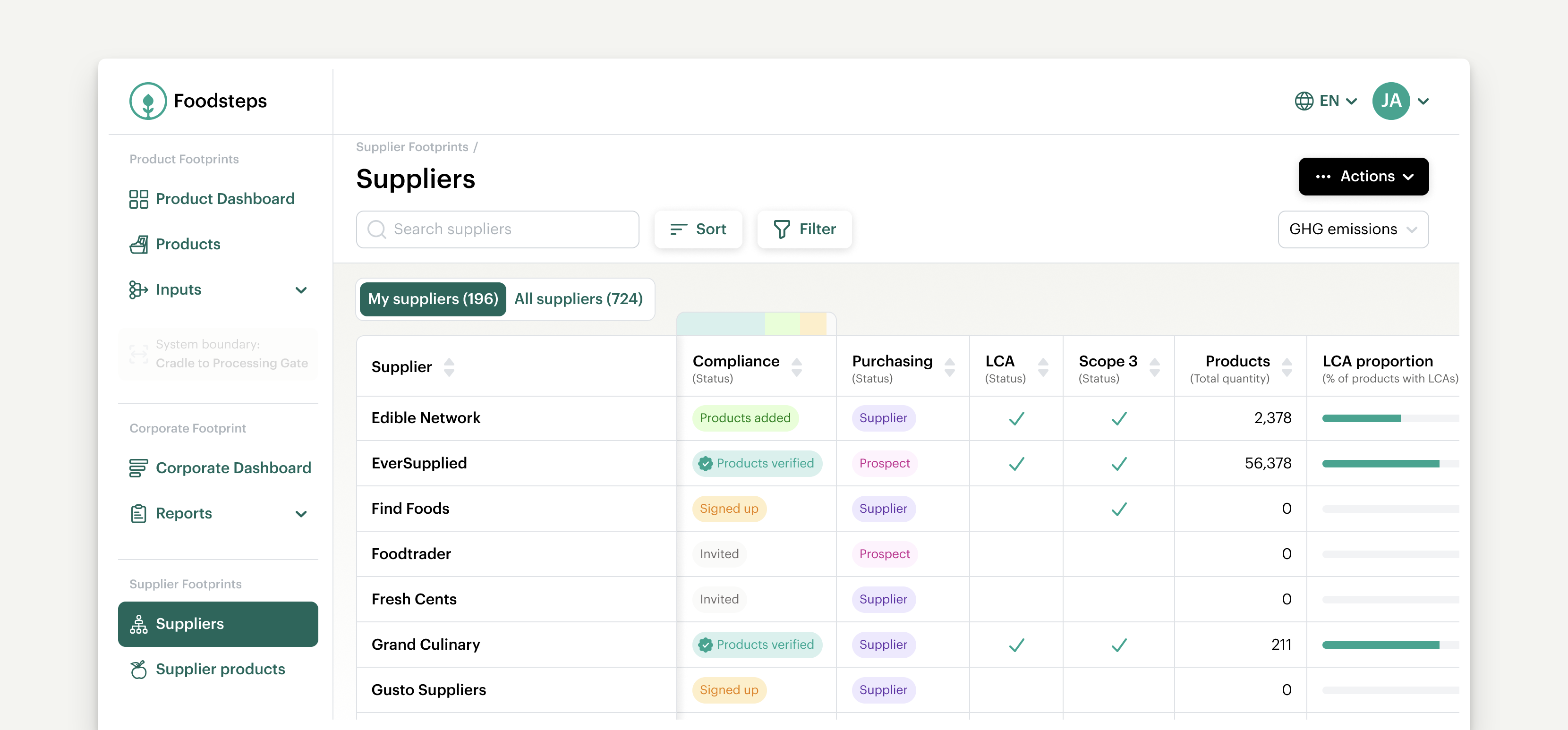
Task: Click the Filter button
Action: point(804,229)
